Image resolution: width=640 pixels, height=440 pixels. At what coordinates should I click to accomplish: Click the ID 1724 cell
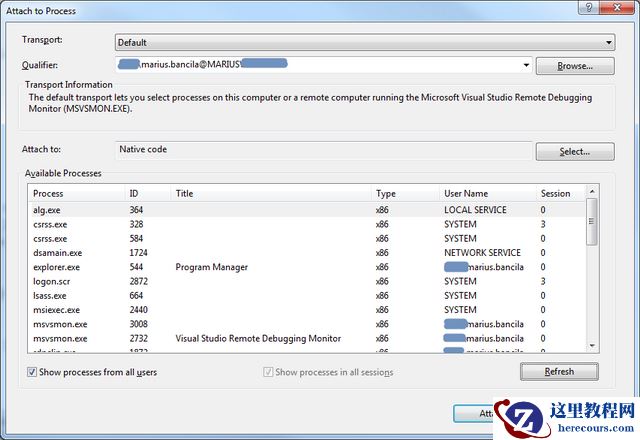point(138,253)
